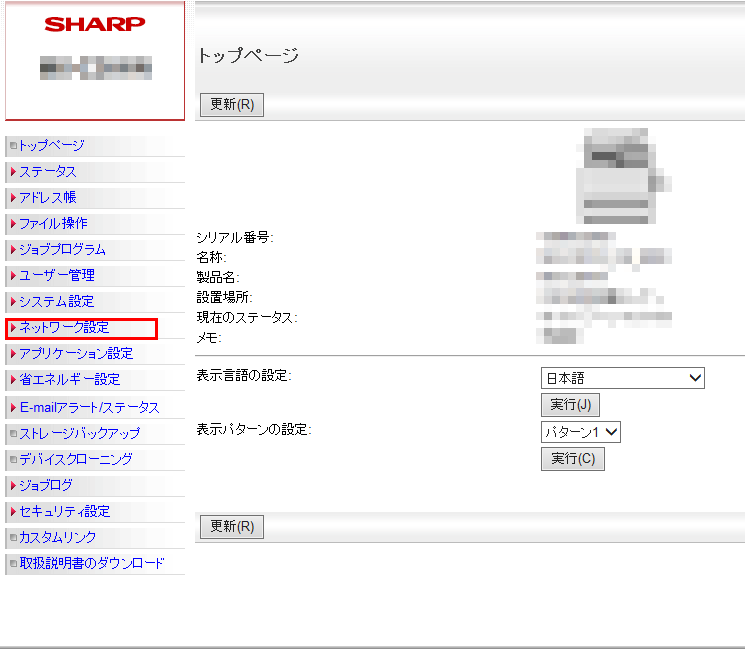Open E-mailアラート/ステータス link
The width and height of the screenshot is (745, 649).
[89, 407]
